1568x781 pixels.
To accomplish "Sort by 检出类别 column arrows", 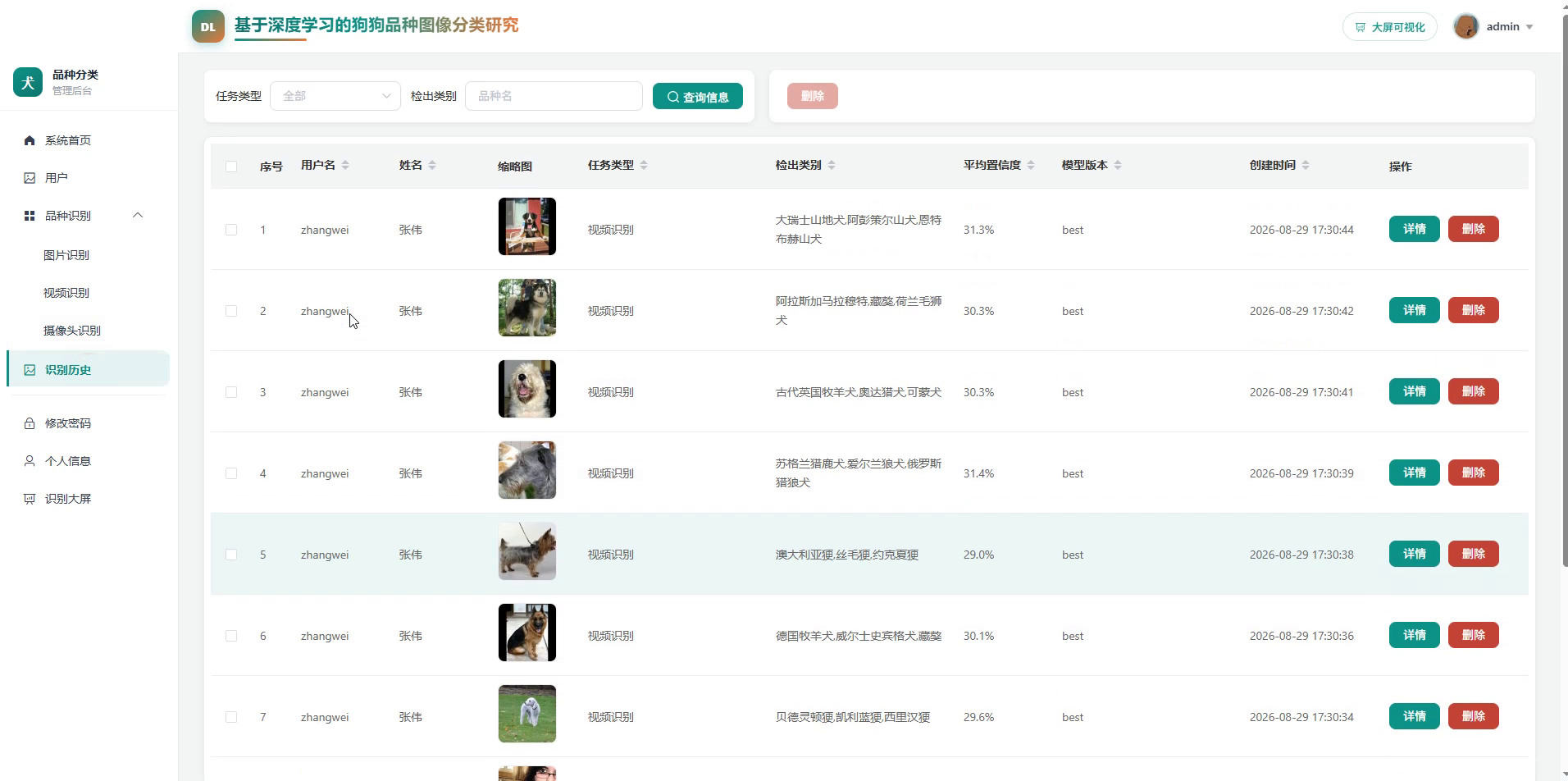I will point(832,165).
